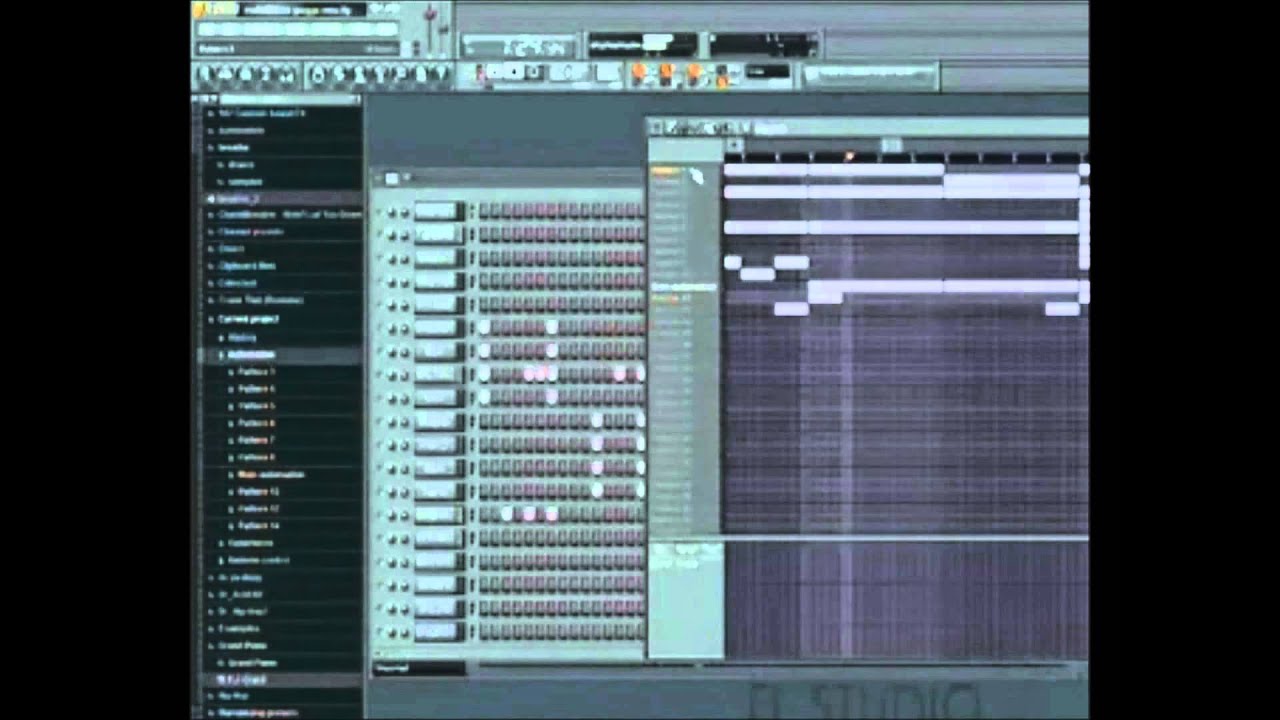
Task: Toggle the first step of topmost channel
Action: click(484, 211)
